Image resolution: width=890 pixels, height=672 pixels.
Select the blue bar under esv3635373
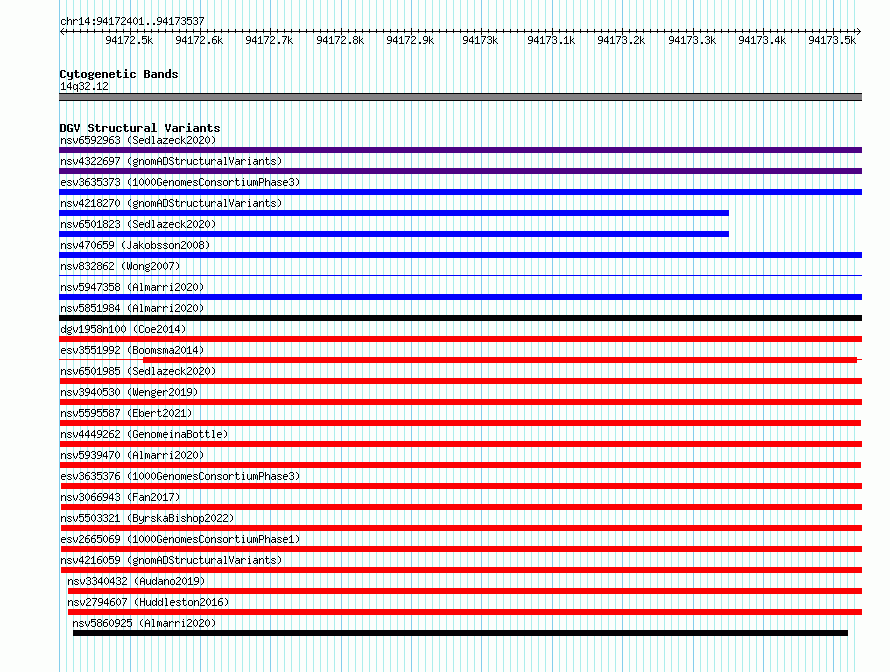pyautogui.click(x=460, y=192)
